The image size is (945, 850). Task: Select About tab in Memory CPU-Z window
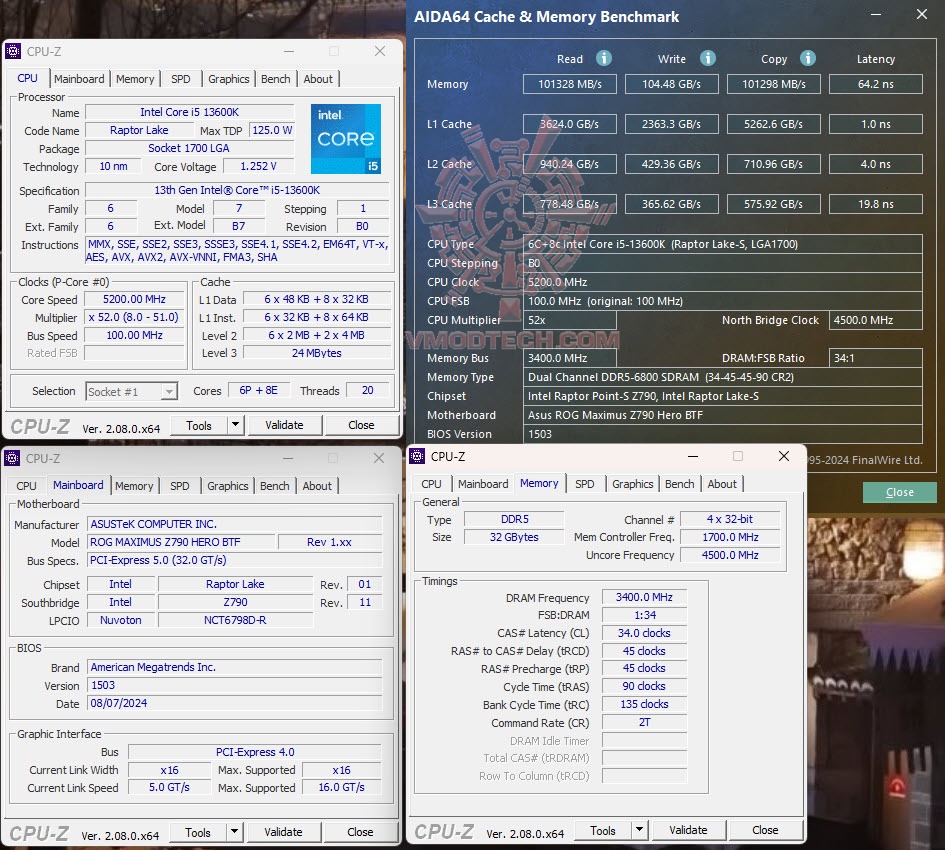click(x=721, y=484)
